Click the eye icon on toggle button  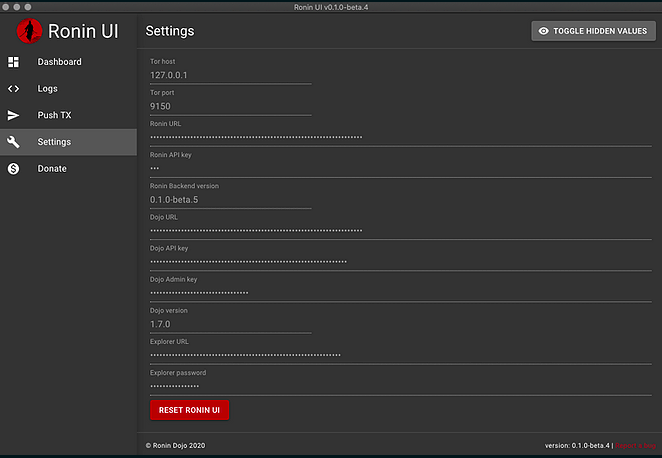click(x=543, y=31)
